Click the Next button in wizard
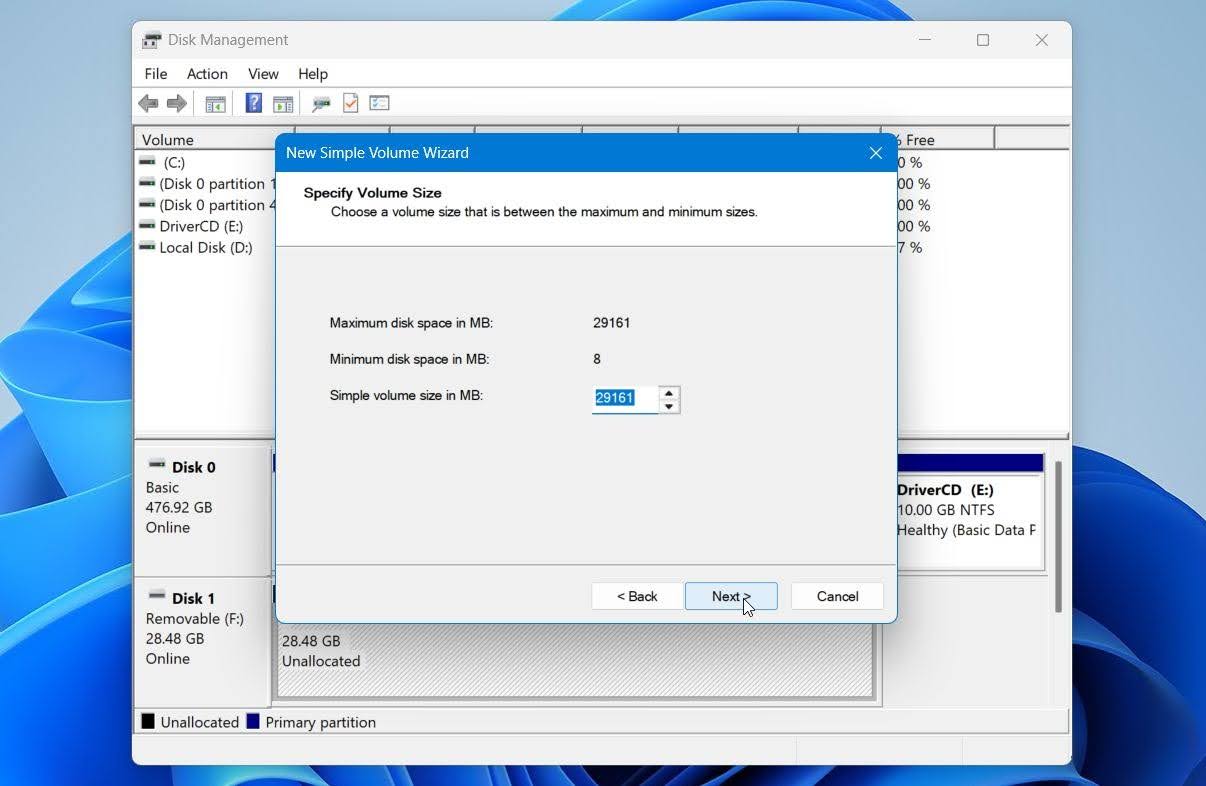The width and height of the screenshot is (1206, 786). 731,596
